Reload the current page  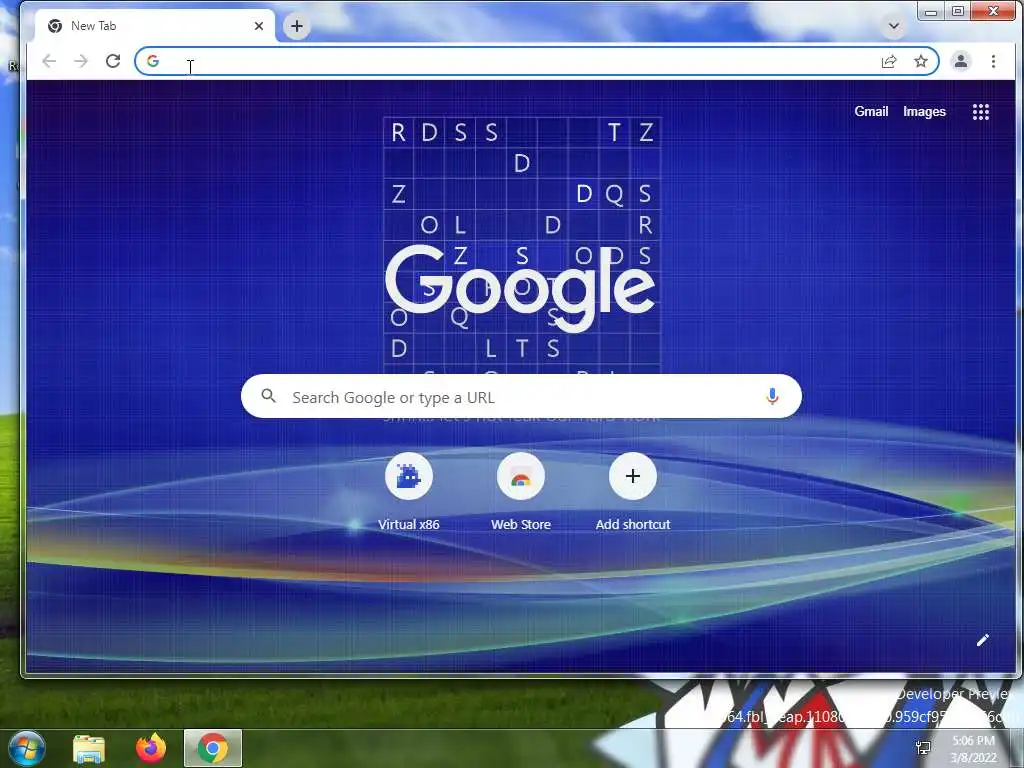tap(113, 61)
